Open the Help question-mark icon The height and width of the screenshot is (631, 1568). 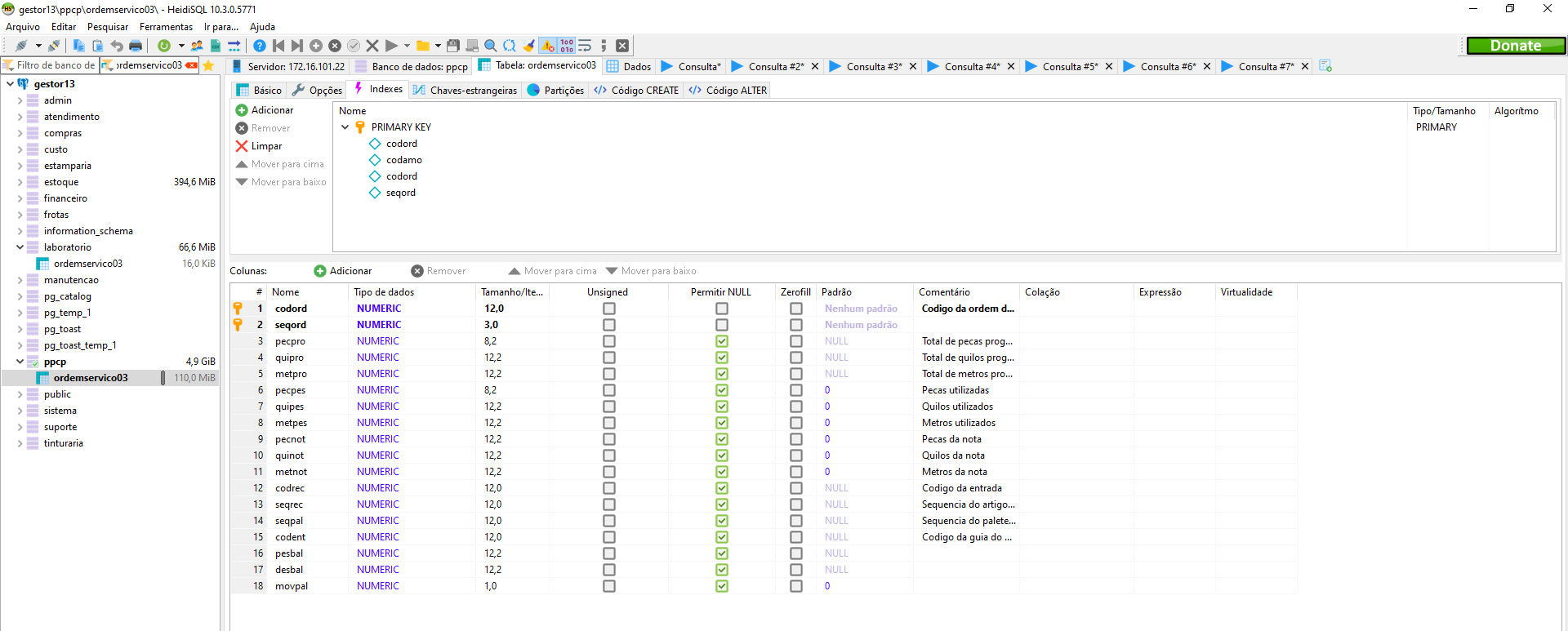pos(259,46)
